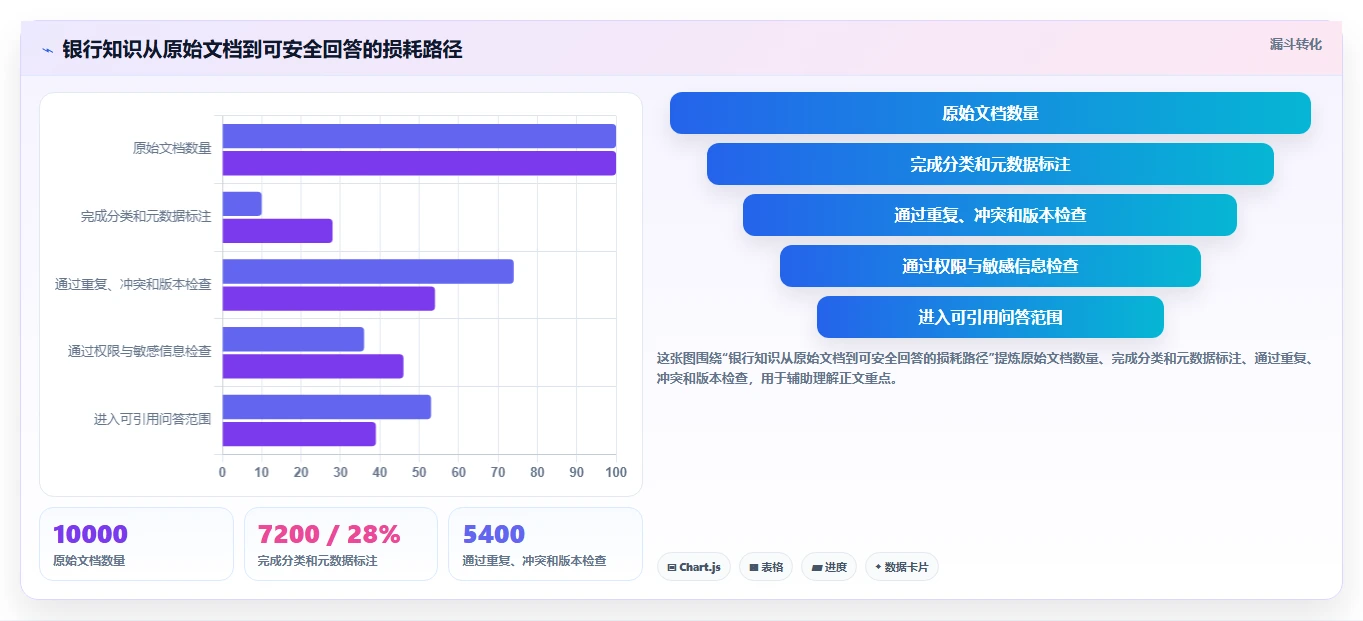Click the y-axis label 通过权限与敏感信息检查
The width and height of the screenshot is (1363, 621).
coord(140,351)
